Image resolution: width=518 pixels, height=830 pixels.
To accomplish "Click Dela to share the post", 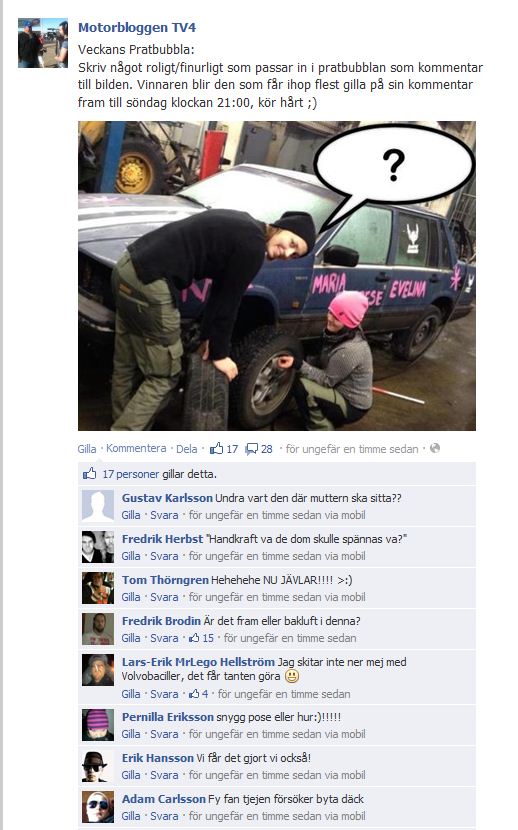I will coord(186,449).
